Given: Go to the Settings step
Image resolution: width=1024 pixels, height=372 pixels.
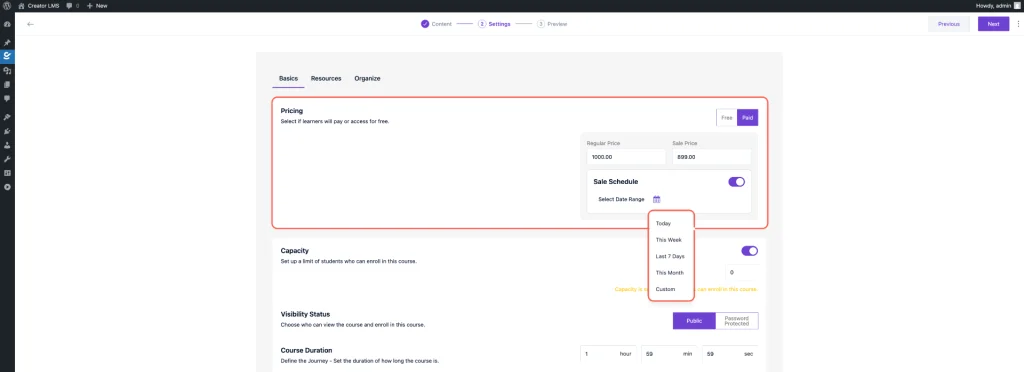Looking at the screenshot, I should pos(494,24).
